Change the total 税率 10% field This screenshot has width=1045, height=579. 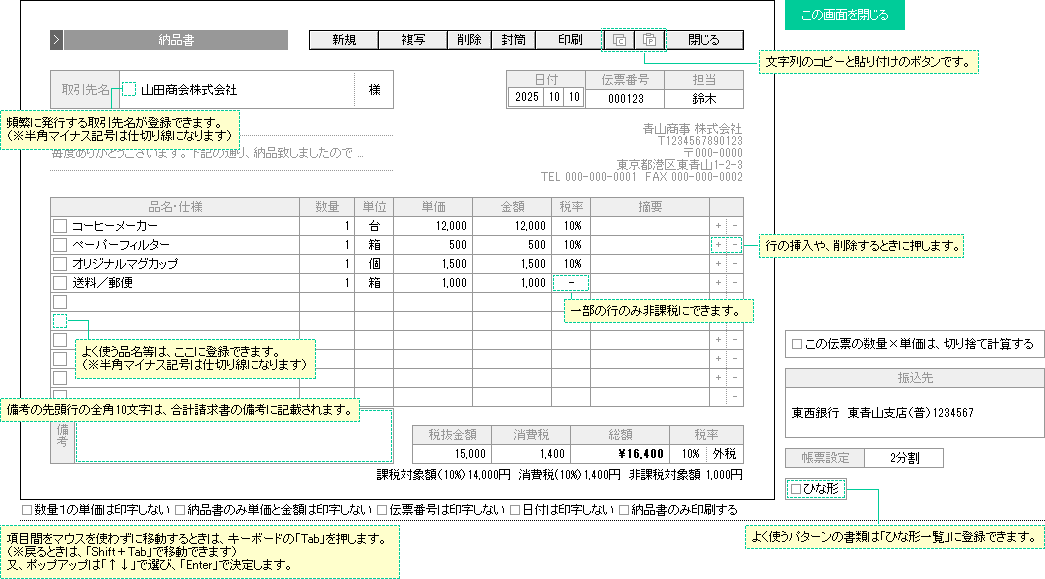tap(690, 454)
